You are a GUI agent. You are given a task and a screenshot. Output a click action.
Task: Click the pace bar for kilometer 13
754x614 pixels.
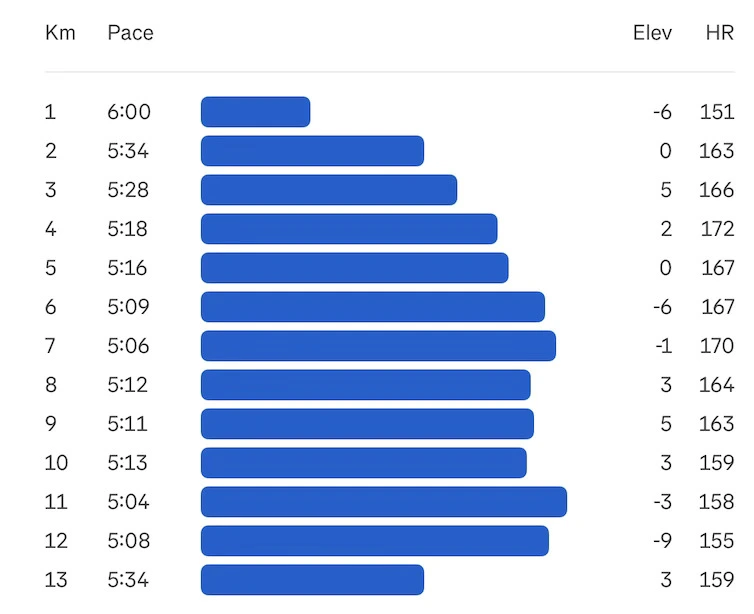[312, 580]
